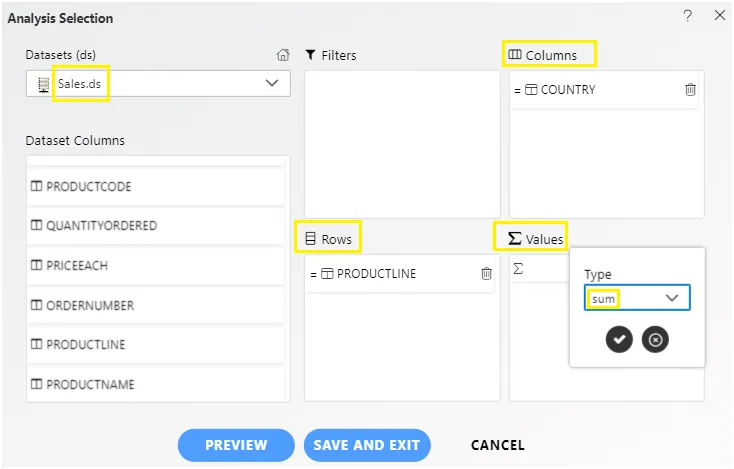This screenshot has height=469, width=734.
Task: Click the home icon beside Datasets
Action: click(x=283, y=55)
